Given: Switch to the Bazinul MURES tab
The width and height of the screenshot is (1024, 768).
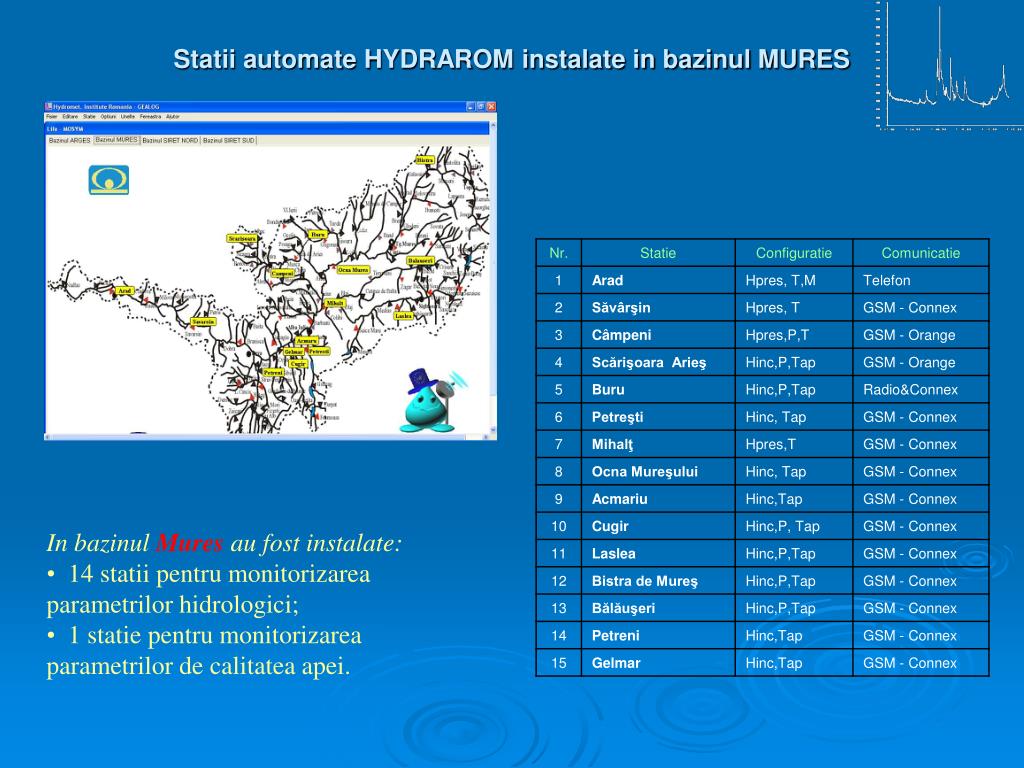Looking at the screenshot, I should pos(116,140).
